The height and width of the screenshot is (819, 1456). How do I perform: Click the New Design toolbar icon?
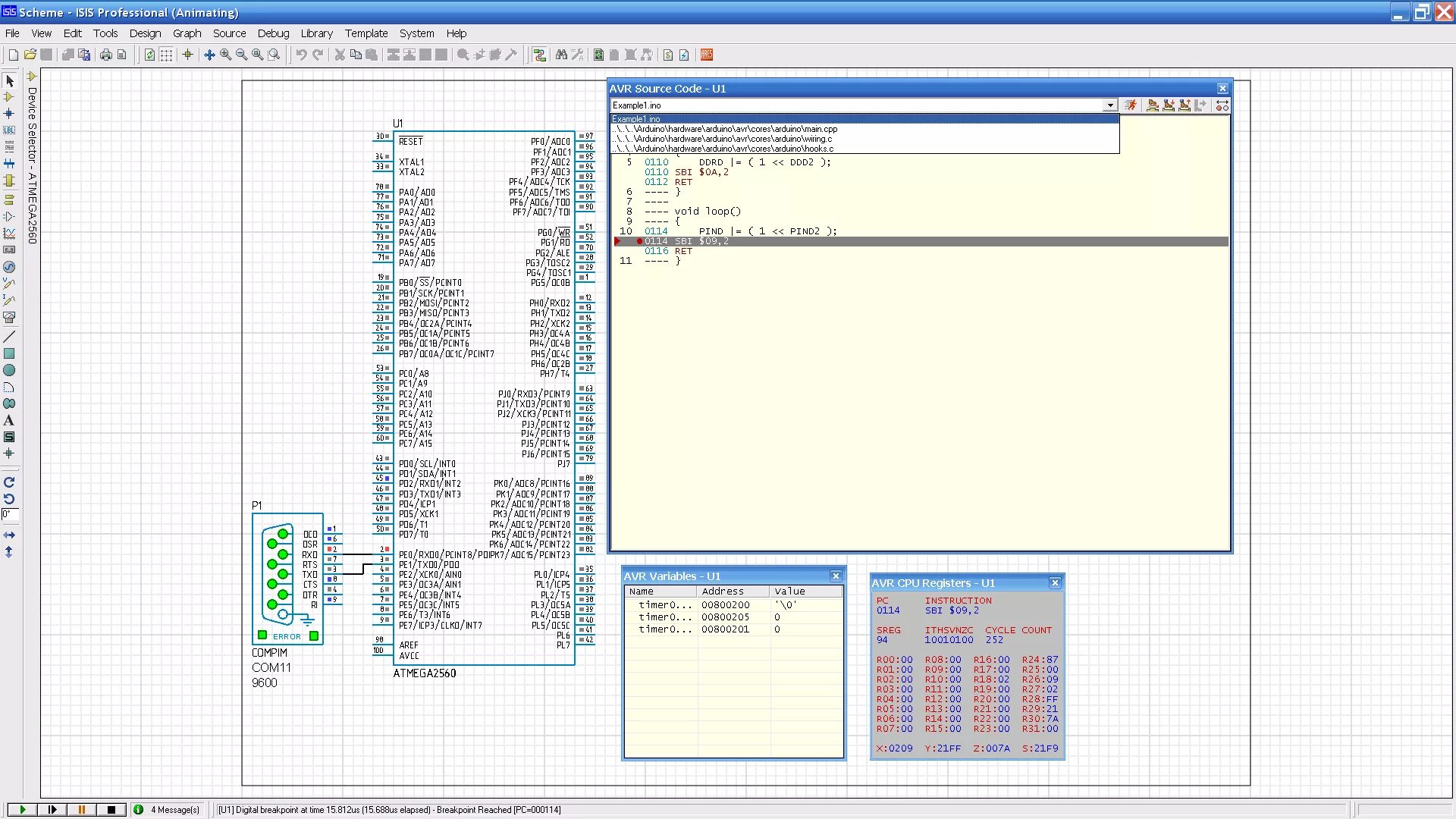click(13, 55)
